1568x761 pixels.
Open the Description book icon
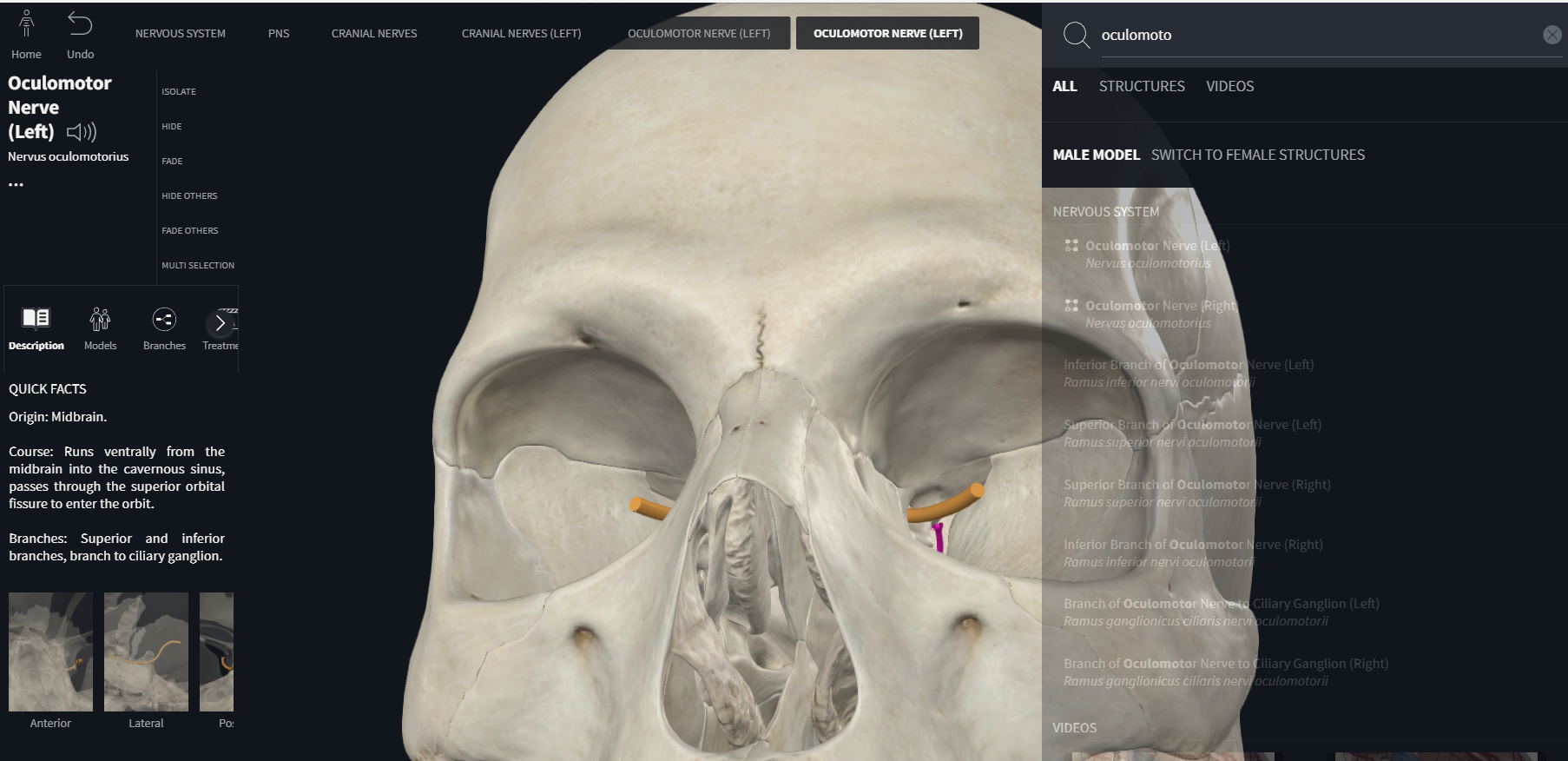[x=36, y=319]
